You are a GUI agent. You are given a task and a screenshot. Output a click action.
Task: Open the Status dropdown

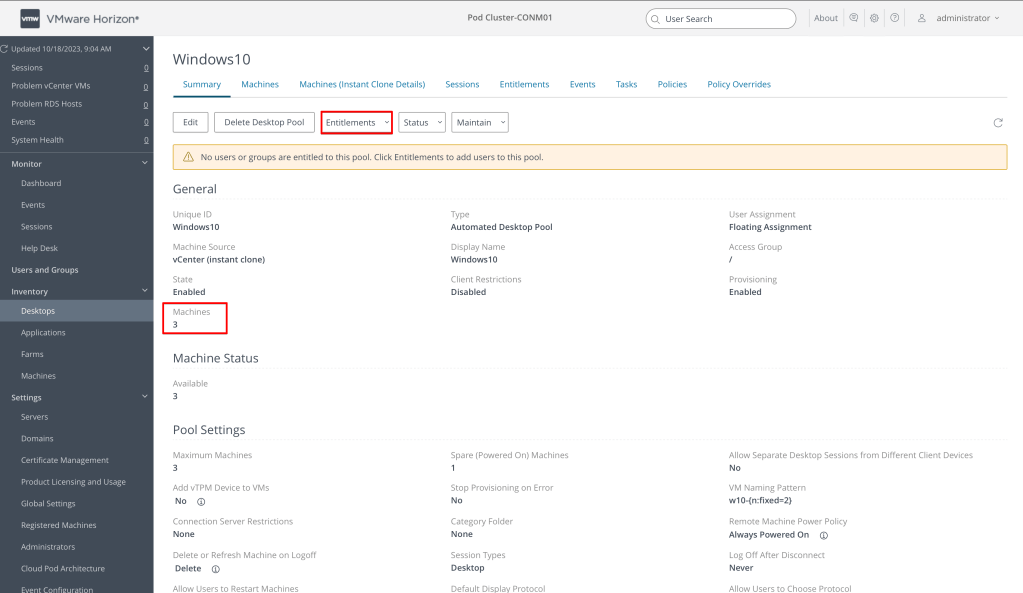[x=422, y=122]
